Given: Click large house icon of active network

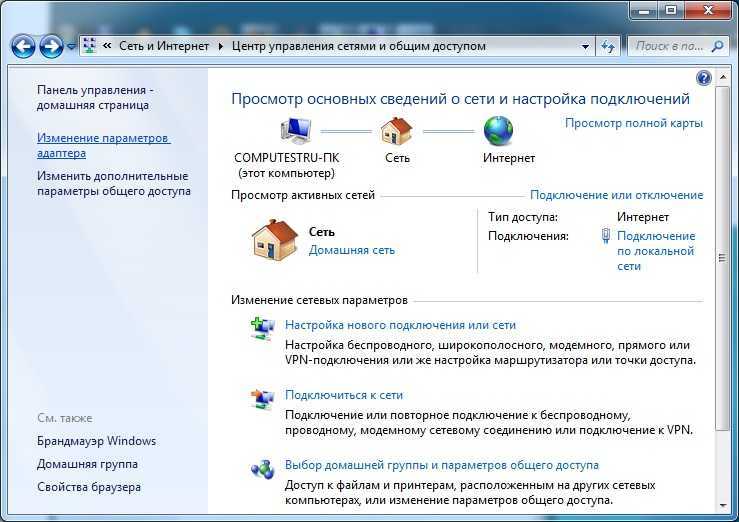Looking at the screenshot, I should click(275, 240).
